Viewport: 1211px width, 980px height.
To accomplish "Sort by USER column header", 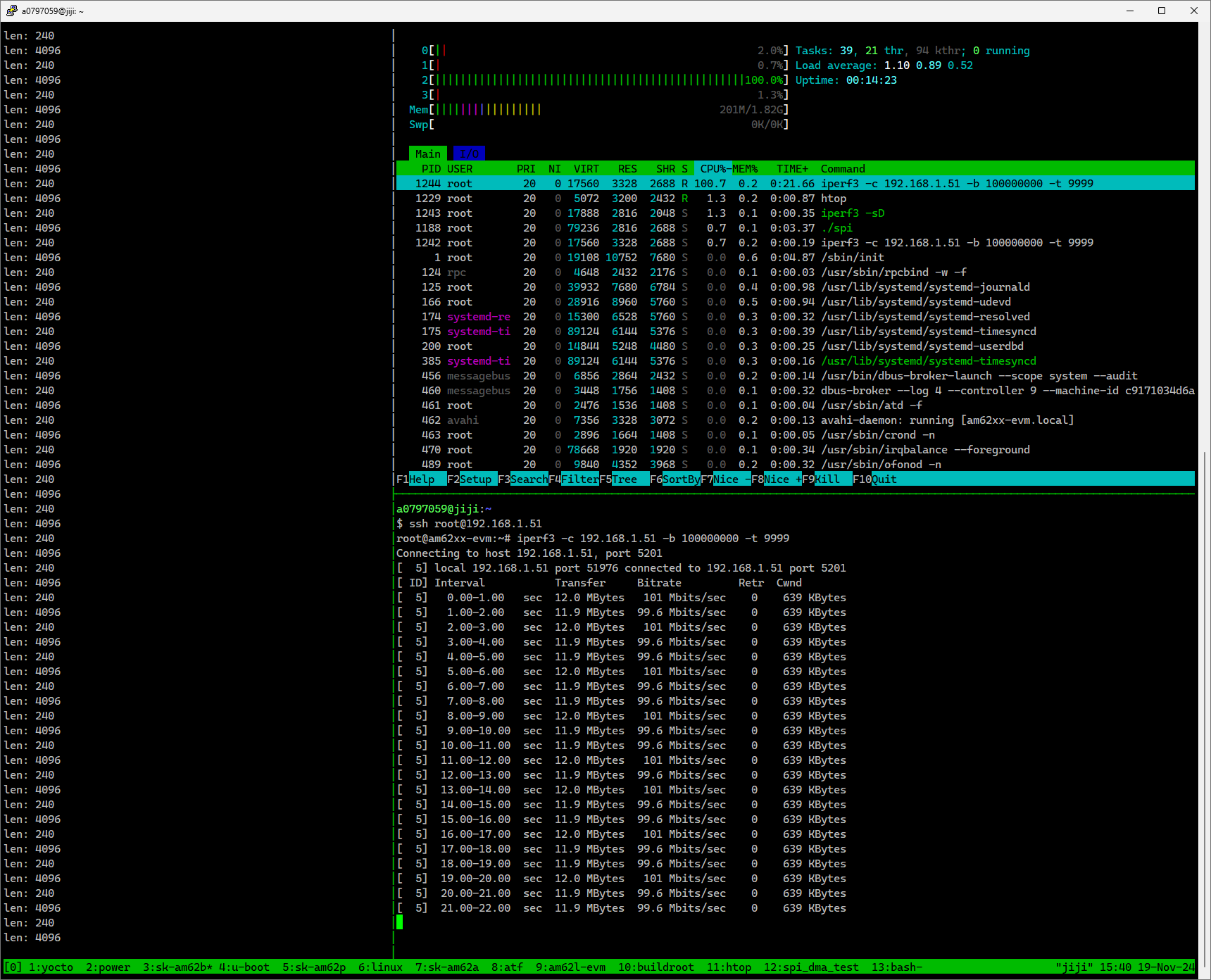I will (460, 169).
